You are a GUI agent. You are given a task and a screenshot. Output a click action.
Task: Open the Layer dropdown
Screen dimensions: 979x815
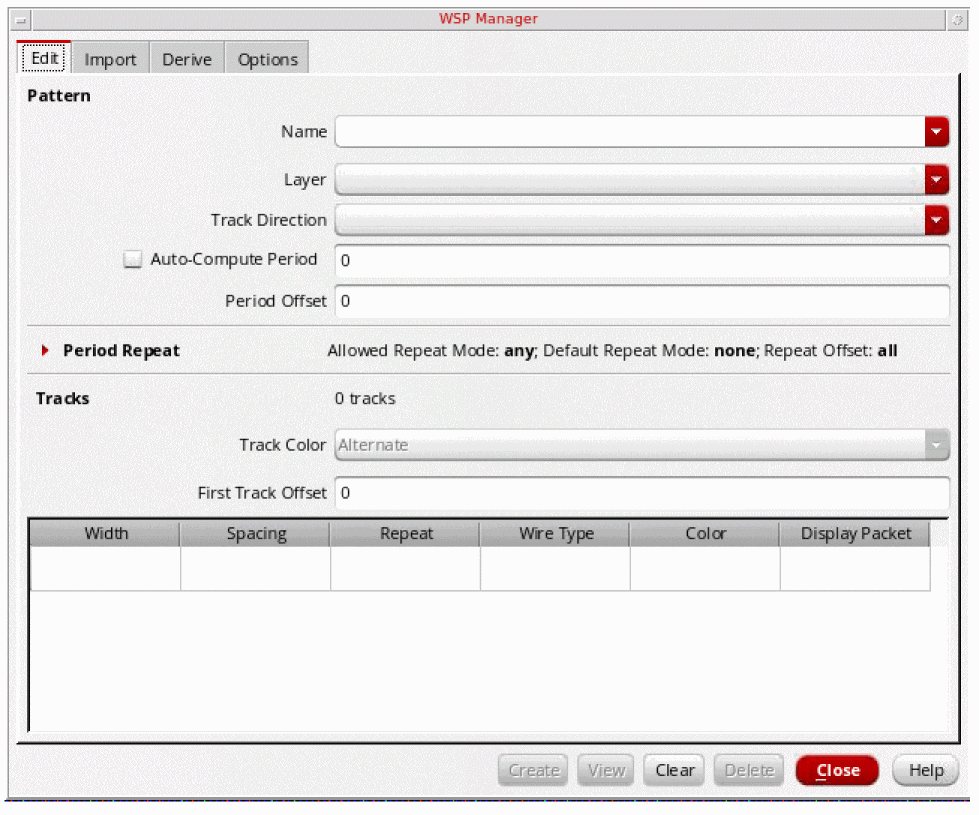click(x=642, y=180)
